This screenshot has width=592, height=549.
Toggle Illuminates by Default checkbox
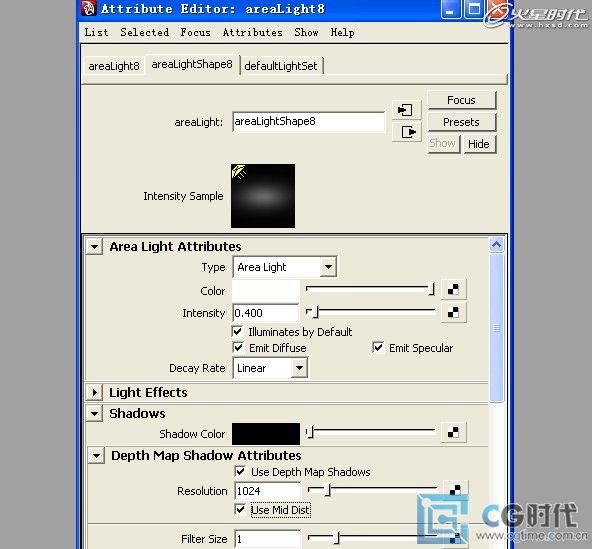(237, 332)
